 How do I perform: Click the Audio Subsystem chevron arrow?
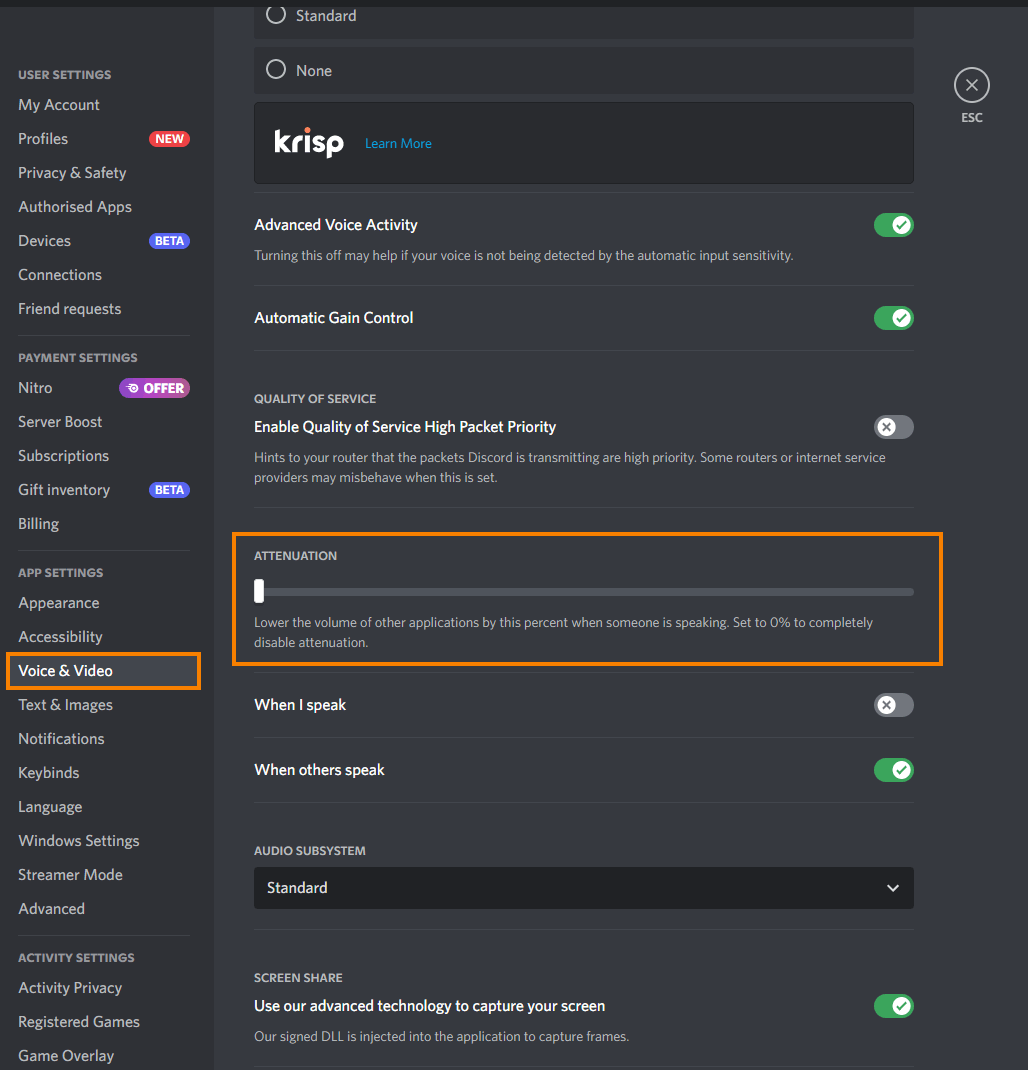pyautogui.click(x=893, y=888)
